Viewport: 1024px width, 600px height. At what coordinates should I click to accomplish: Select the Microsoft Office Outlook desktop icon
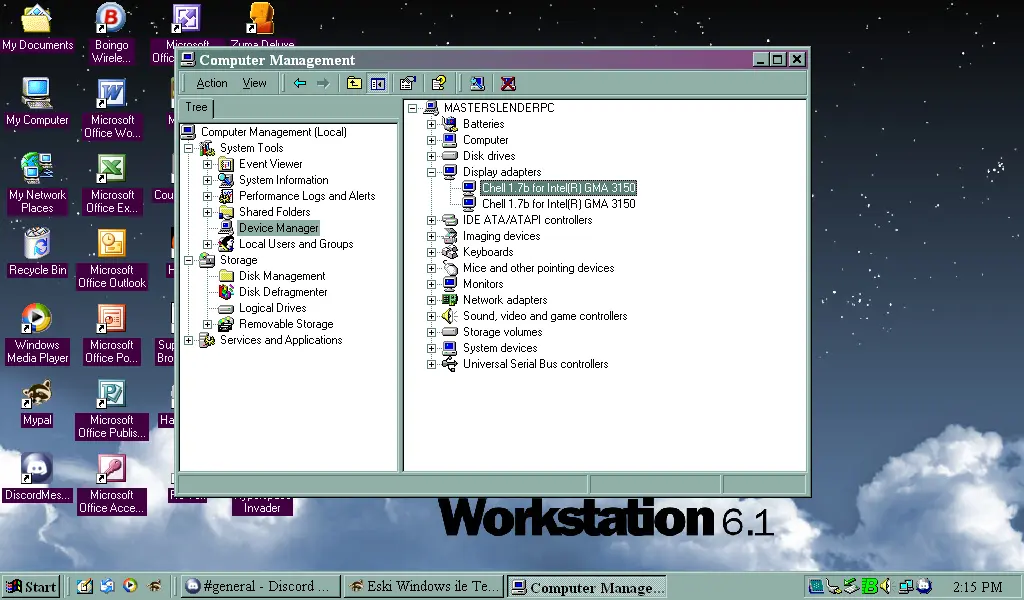112,259
